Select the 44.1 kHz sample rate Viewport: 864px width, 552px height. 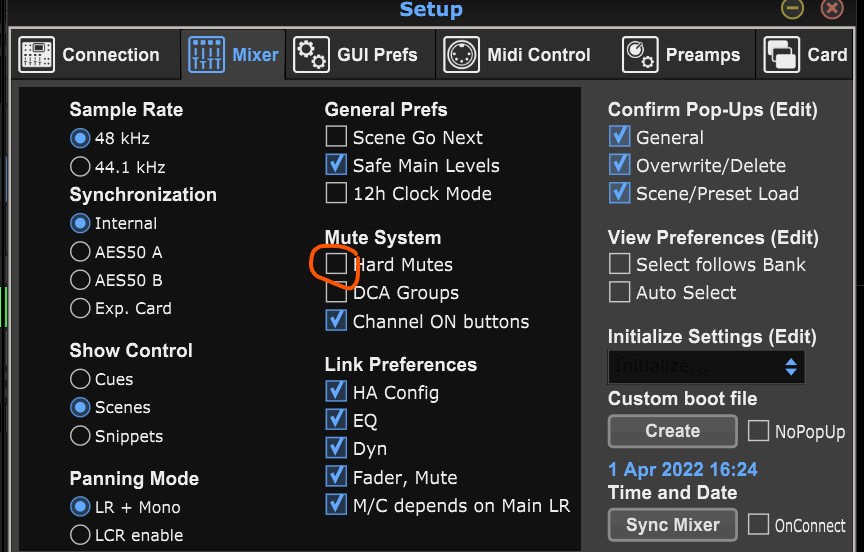(x=80, y=166)
